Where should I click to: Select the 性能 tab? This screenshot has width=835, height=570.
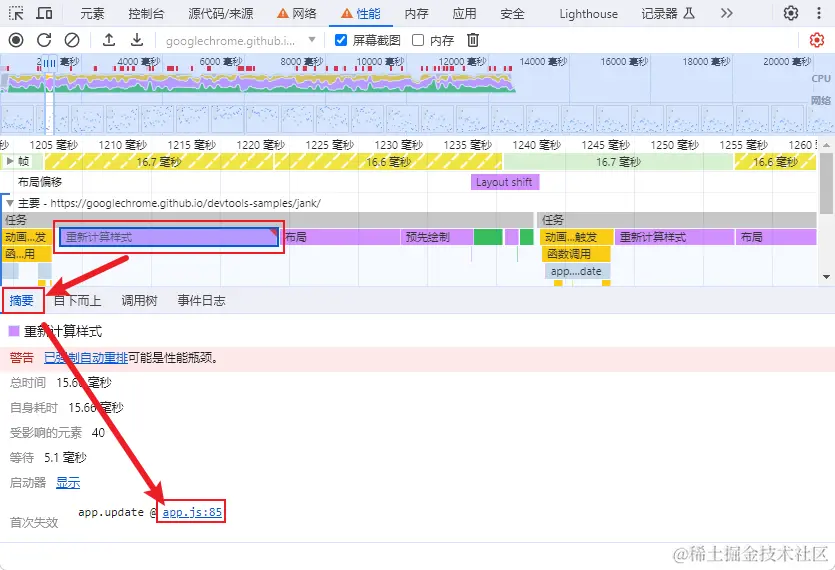click(361, 14)
